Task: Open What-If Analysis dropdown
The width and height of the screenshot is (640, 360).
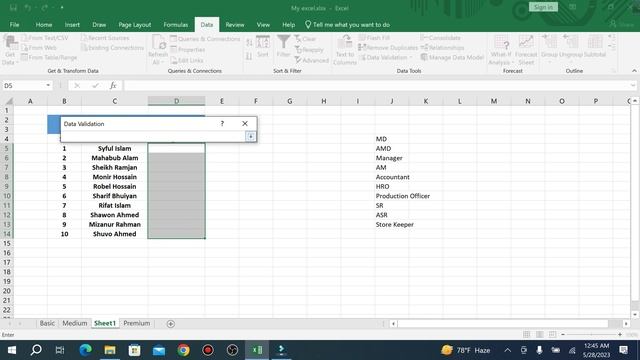Action: 501,50
